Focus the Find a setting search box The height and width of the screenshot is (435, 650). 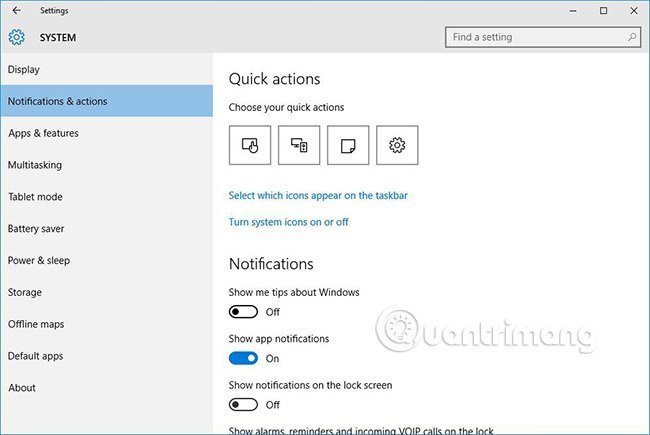pyautogui.click(x=543, y=37)
